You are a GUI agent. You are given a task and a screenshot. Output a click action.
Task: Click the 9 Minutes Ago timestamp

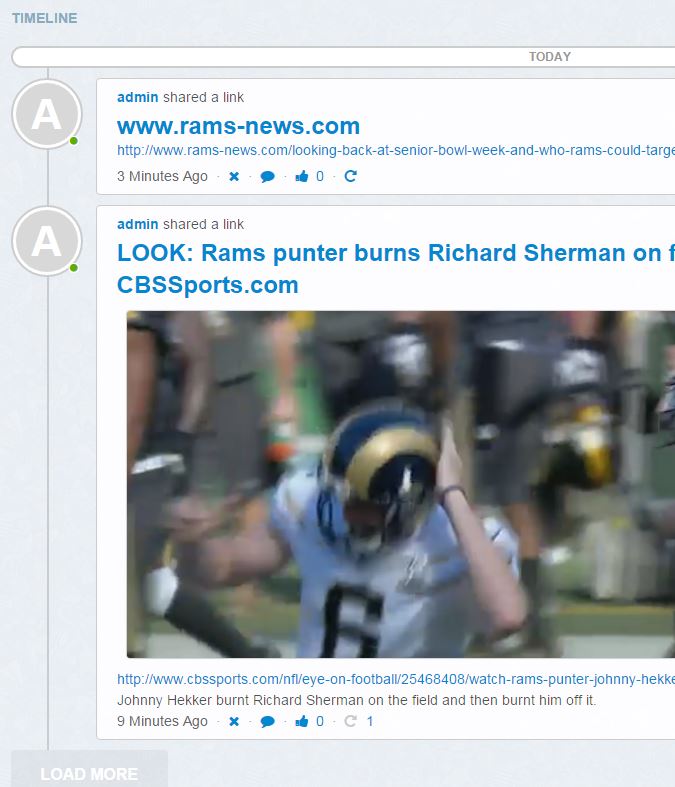coord(162,722)
